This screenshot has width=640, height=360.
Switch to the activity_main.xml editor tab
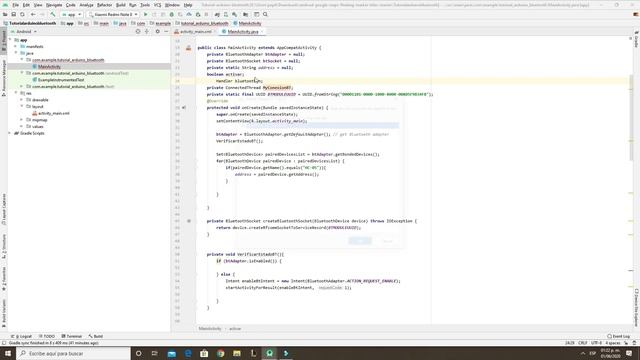coord(196,31)
